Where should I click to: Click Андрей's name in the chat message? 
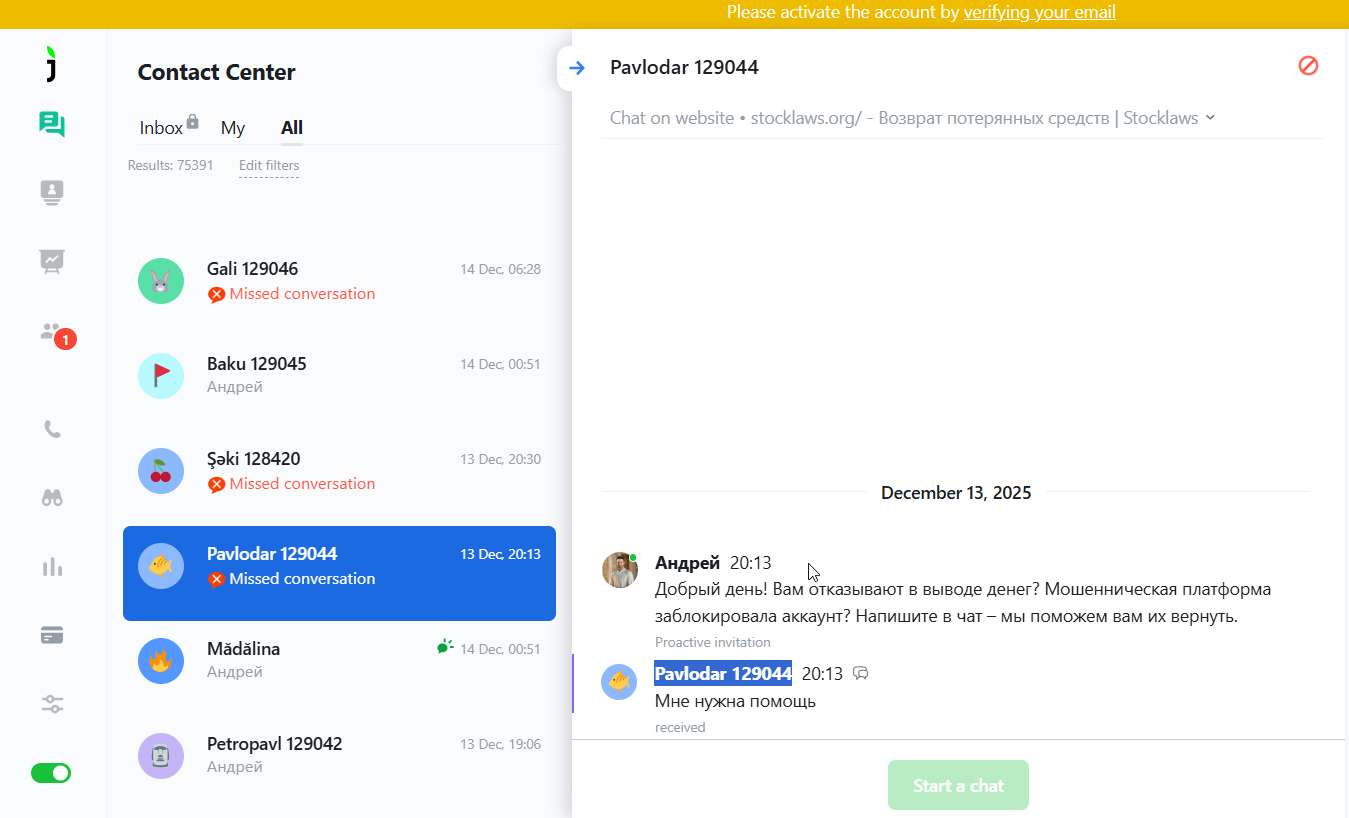pos(687,563)
